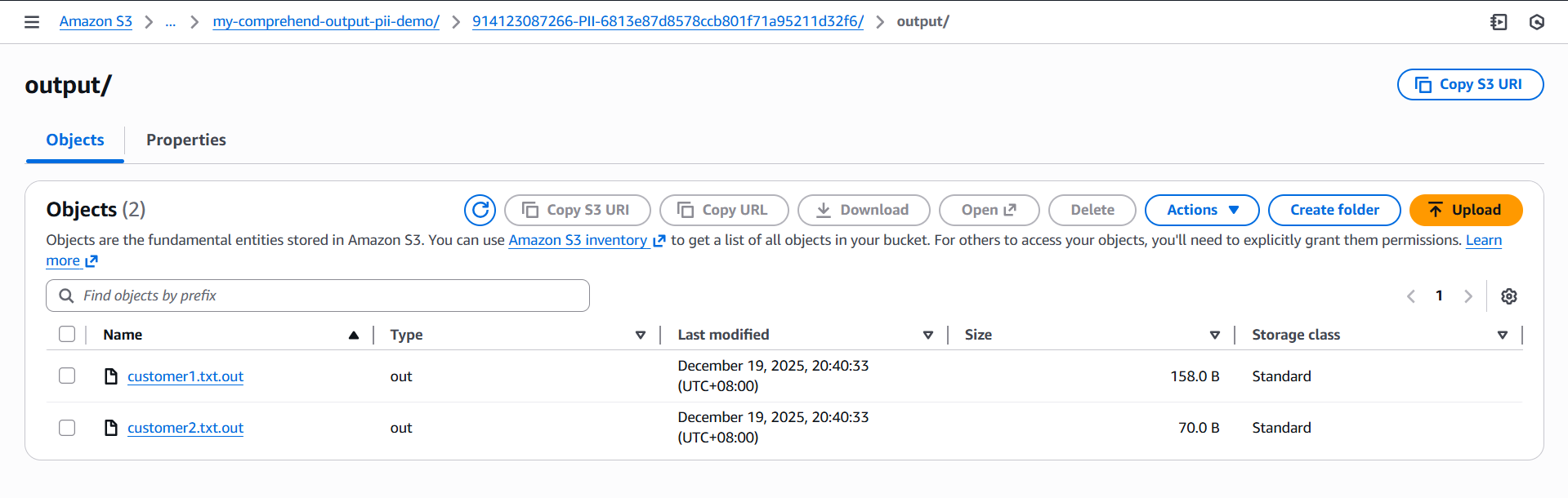Check the customer1.txt.out row checkbox
The width and height of the screenshot is (1568, 498).
point(66,376)
